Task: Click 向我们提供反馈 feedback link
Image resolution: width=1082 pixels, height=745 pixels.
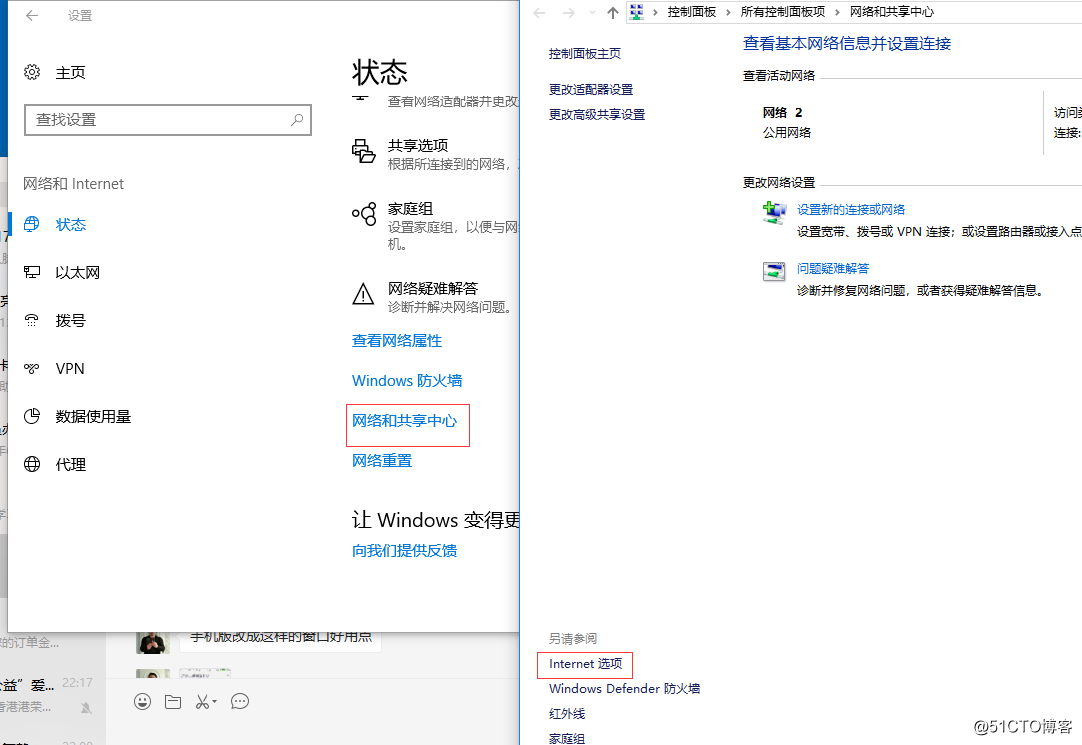Action: (x=404, y=550)
